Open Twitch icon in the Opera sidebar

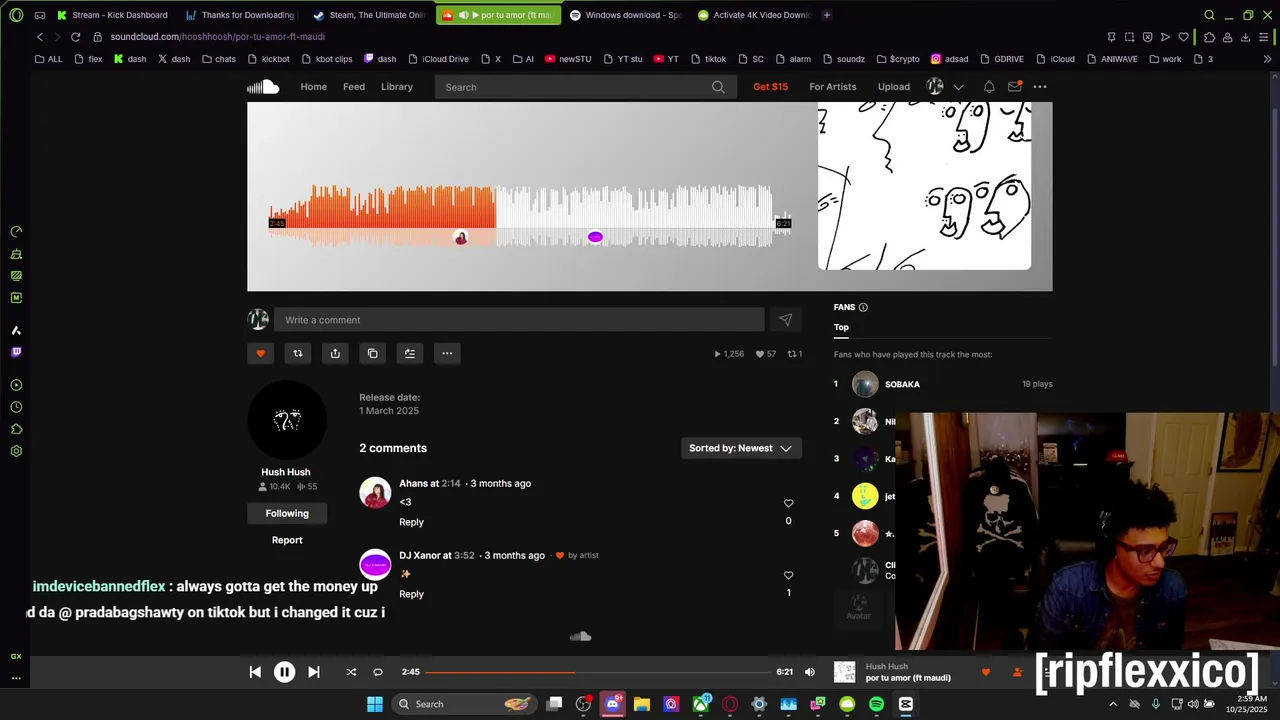click(x=16, y=352)
